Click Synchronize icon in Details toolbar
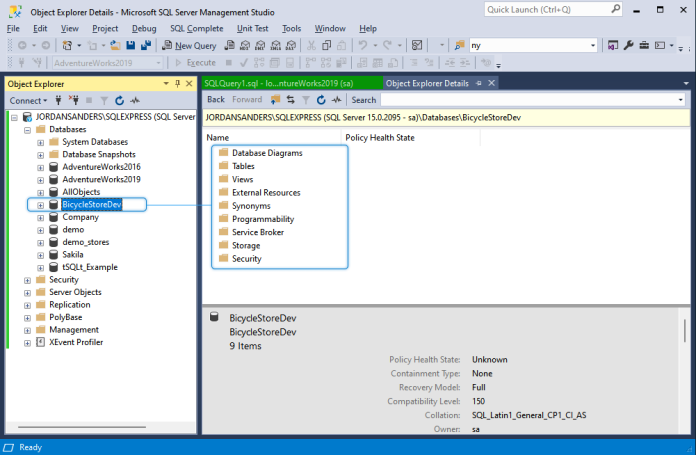Viewport: 696px width, 455px height. tap(291, 100)
